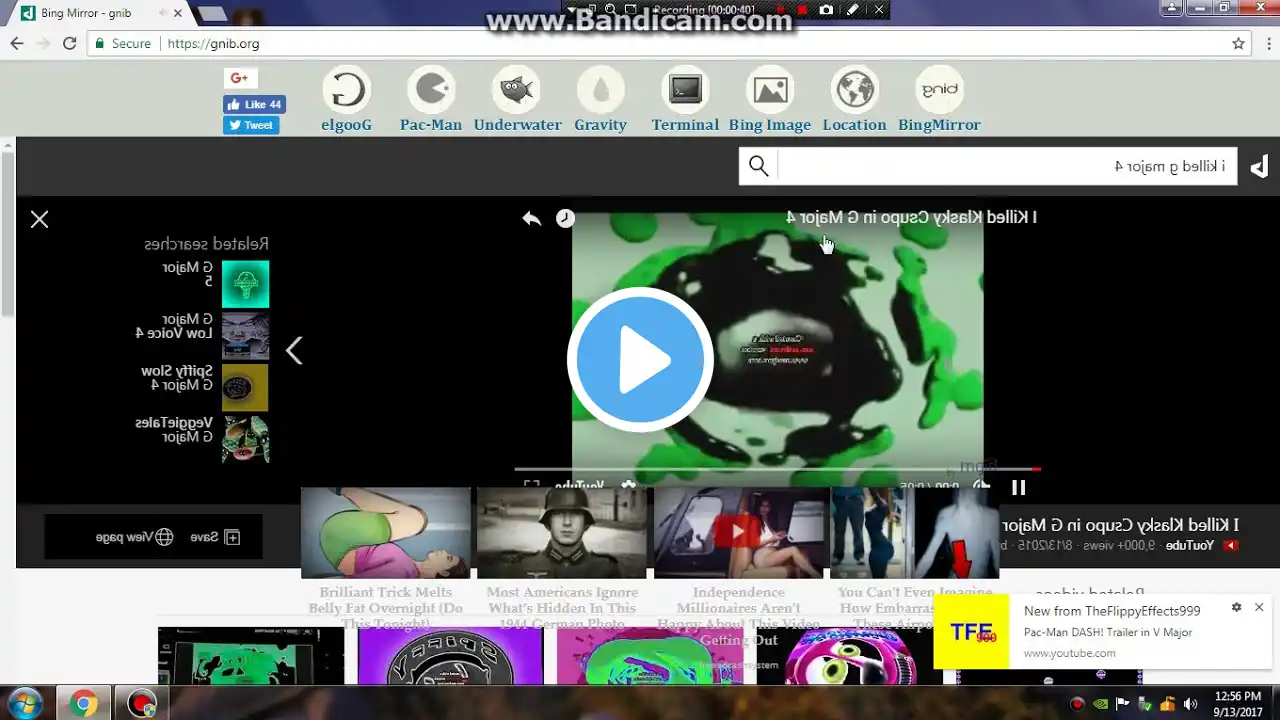The height and width of the screenshot is (720, 1280).
Task: Open the Gravity droplet icon
Action: 601,91
